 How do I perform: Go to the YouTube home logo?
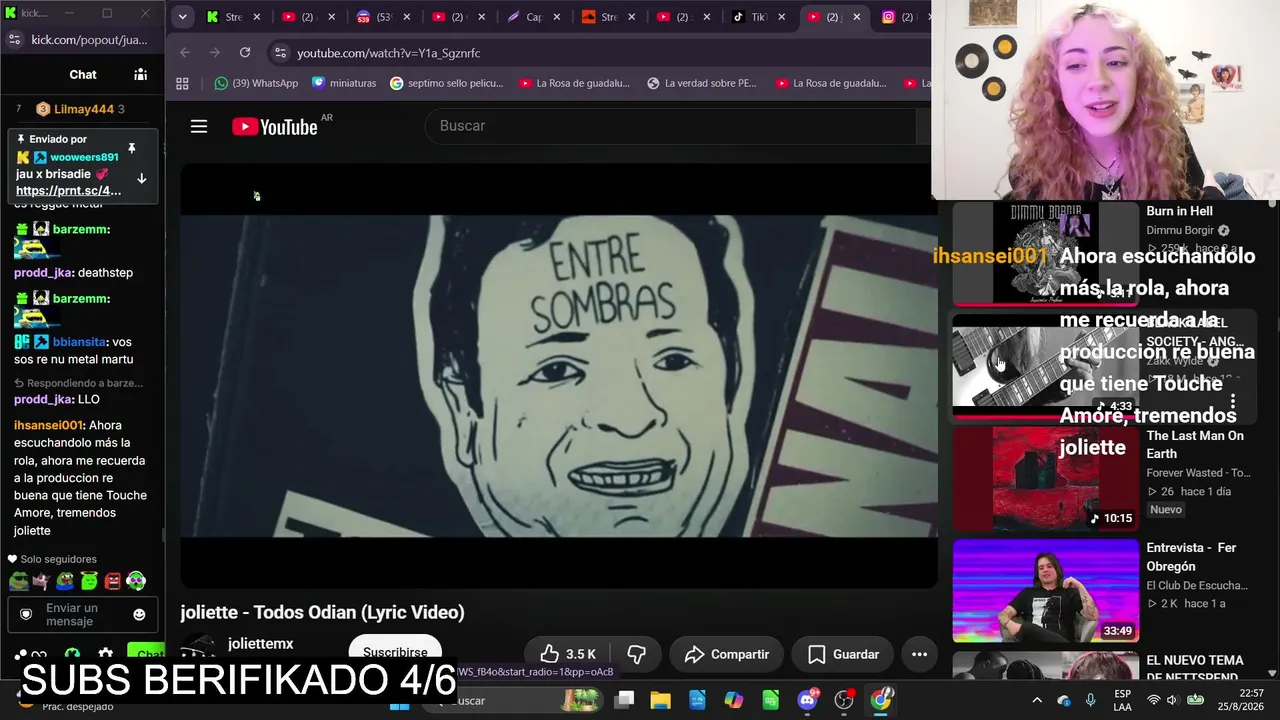[274, 126]
